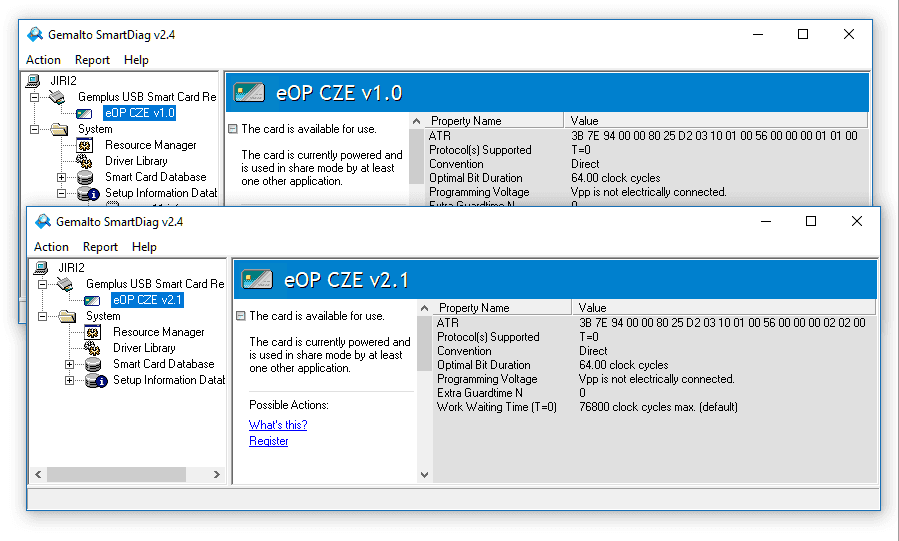
Task: Click smart card icon beside eOP CZE v2.1
Action: pyautogui.click(x=92, y=300)
